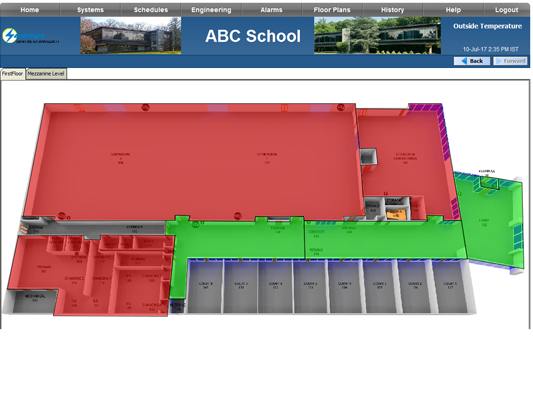
Task: Click the grey Mechanical room
Action: [x=33, y=300]
